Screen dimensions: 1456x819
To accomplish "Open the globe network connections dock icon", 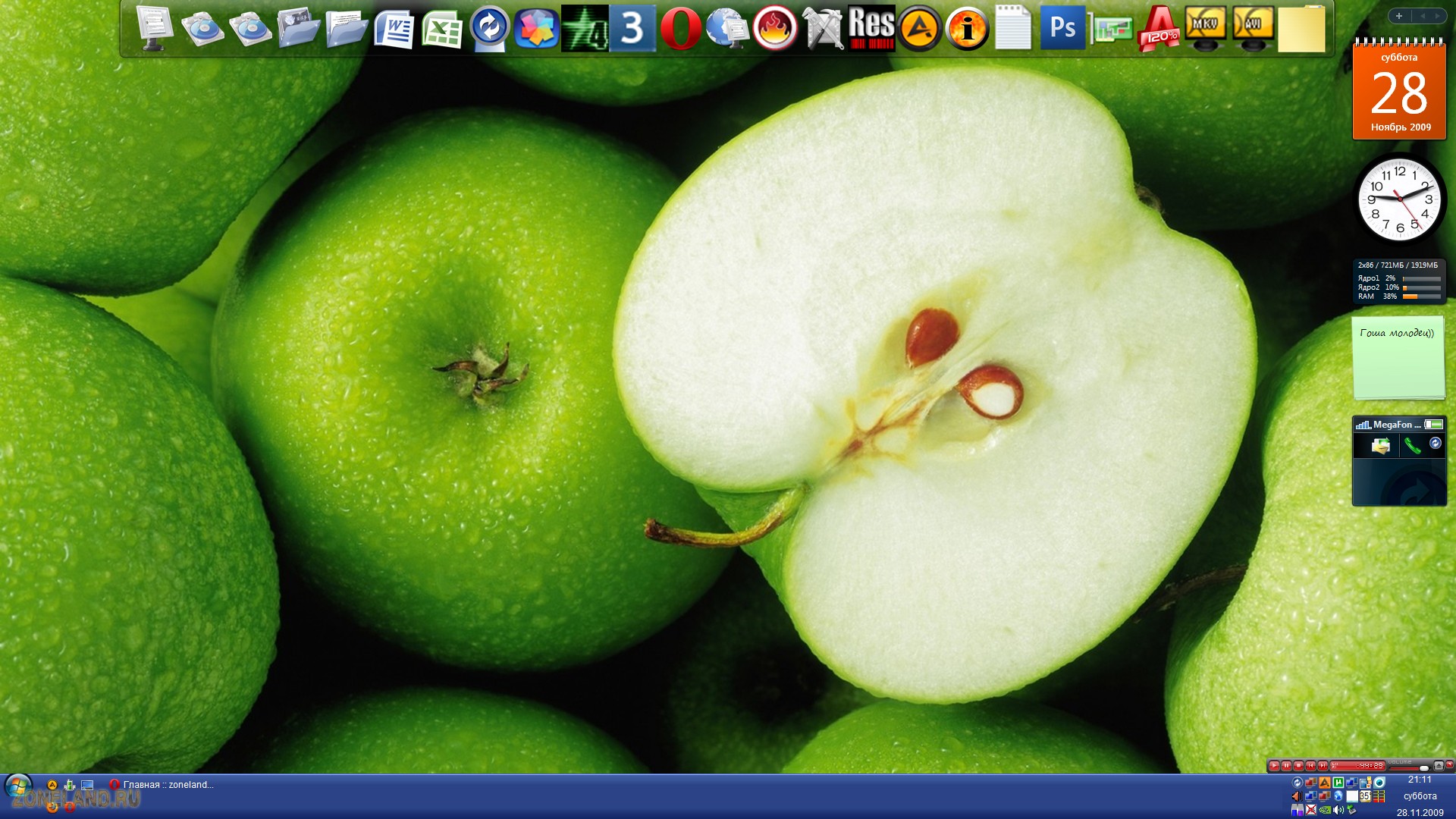I will coord(727,29).
